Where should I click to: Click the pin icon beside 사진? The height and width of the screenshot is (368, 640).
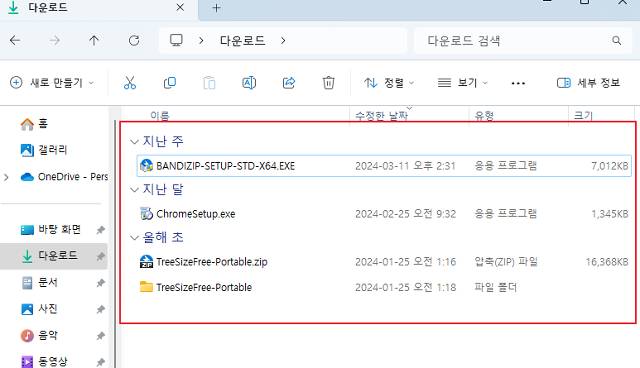100,309
